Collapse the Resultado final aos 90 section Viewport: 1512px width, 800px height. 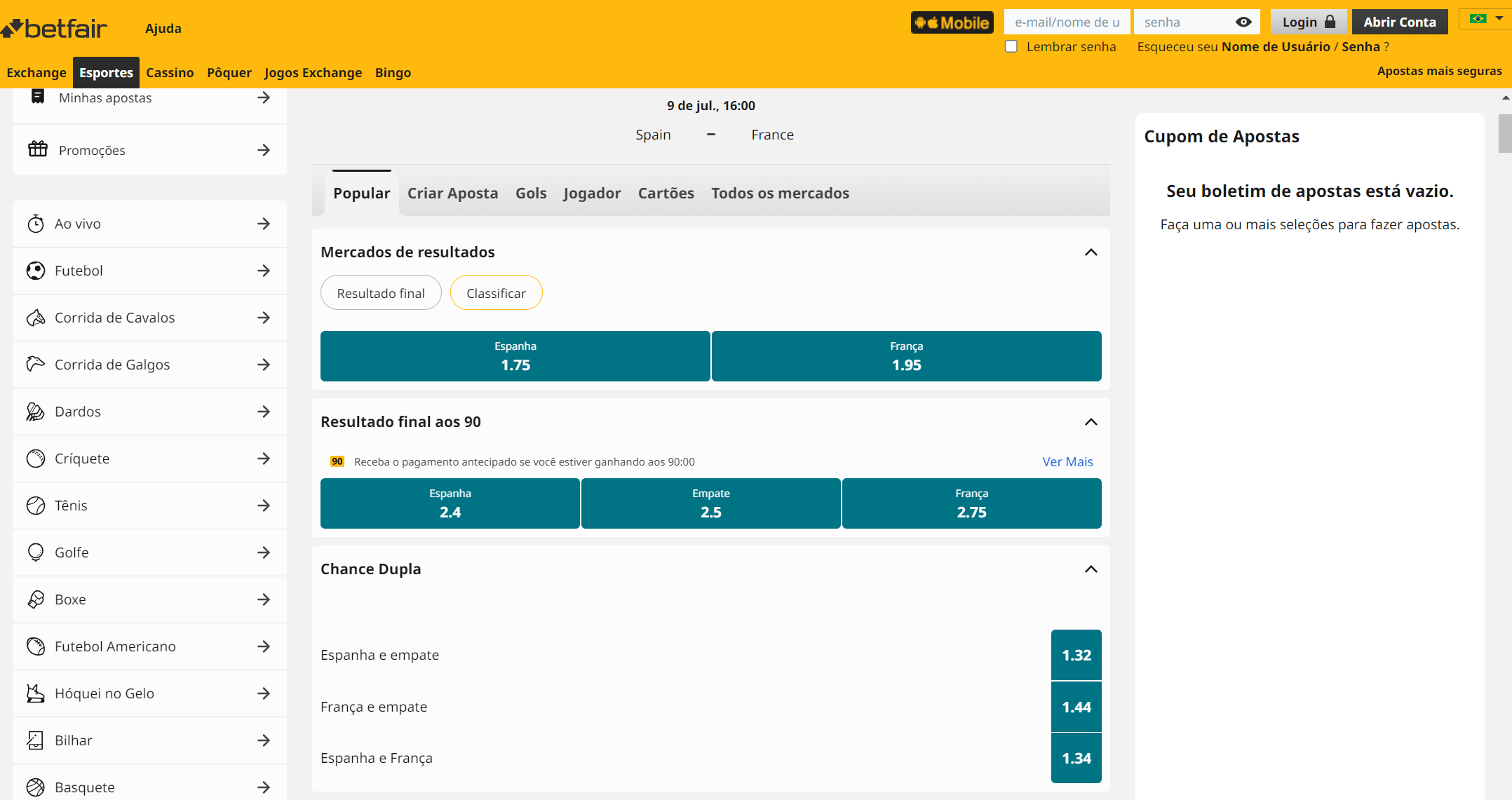1091,422
